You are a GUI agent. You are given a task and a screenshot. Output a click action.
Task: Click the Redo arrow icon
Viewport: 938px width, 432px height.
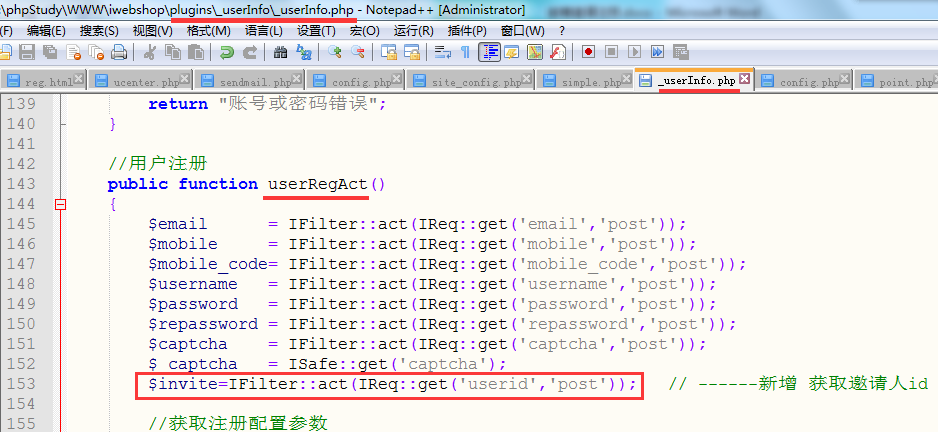point(249,52)
